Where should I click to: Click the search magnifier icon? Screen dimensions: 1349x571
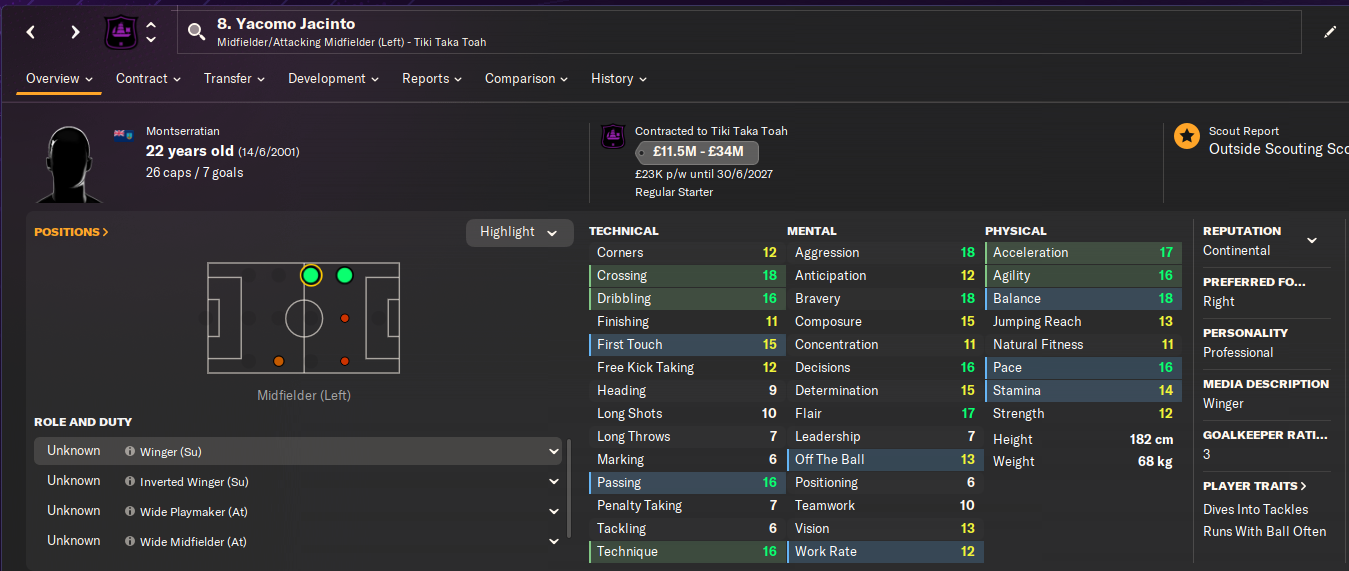[197, 32]
